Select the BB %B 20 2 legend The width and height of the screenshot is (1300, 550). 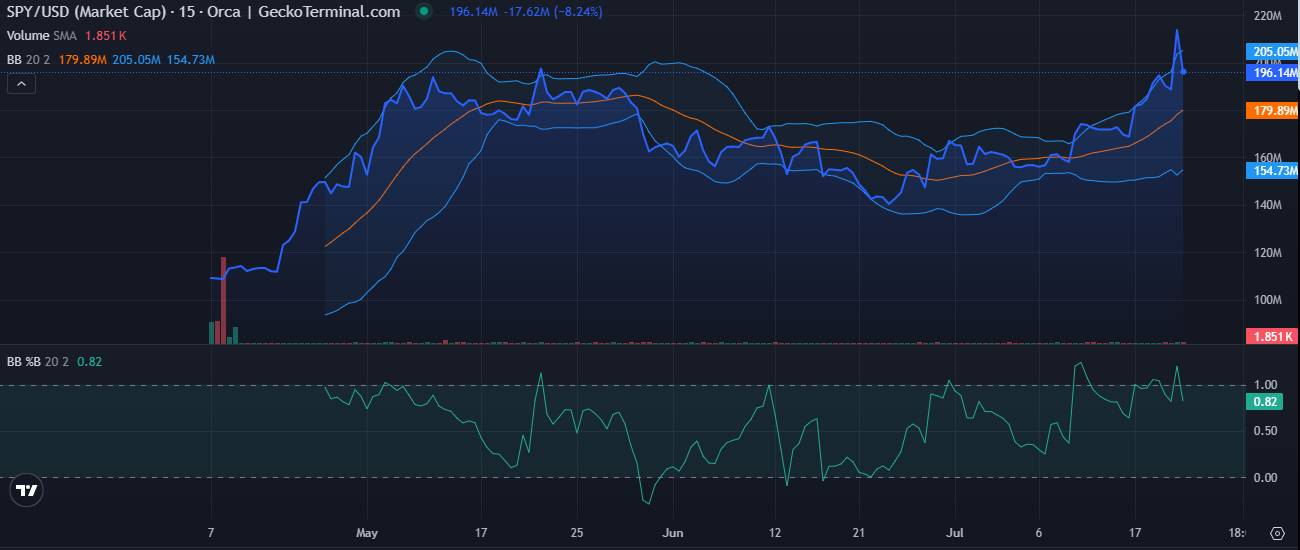pos(38,361)
